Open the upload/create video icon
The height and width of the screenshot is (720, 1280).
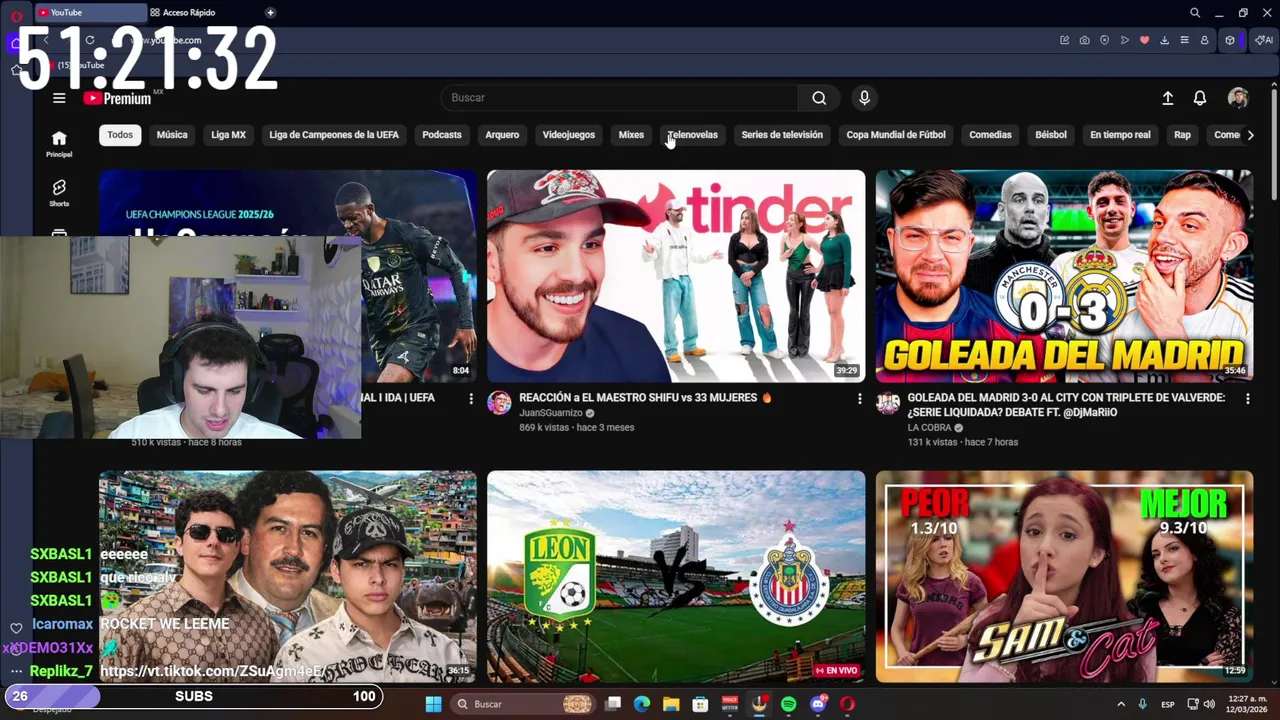tap(1167, 98)
